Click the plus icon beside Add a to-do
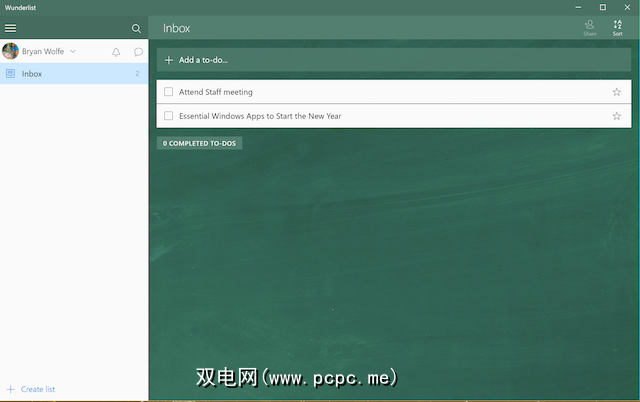Viewport: 640px width, 402px height. coord(169,60)
